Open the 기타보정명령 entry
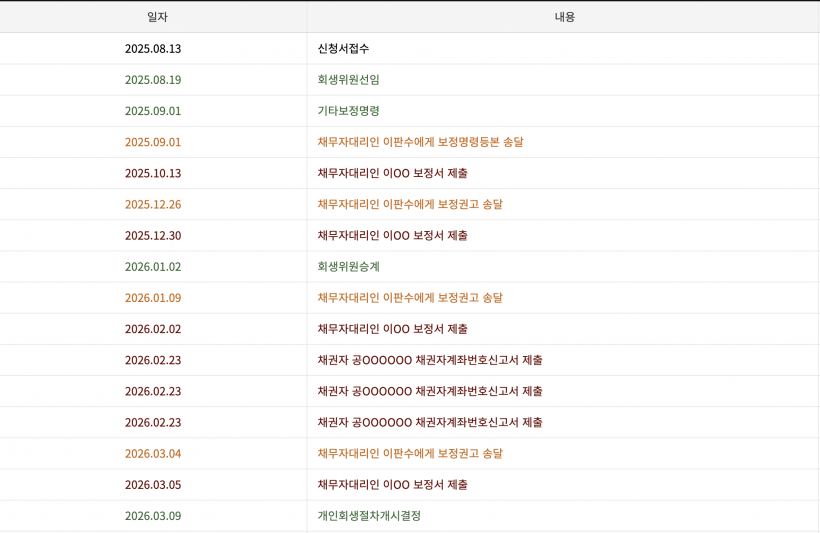This screenshot has width=820, height=533. pyautogui.click(x=348, y=111)
